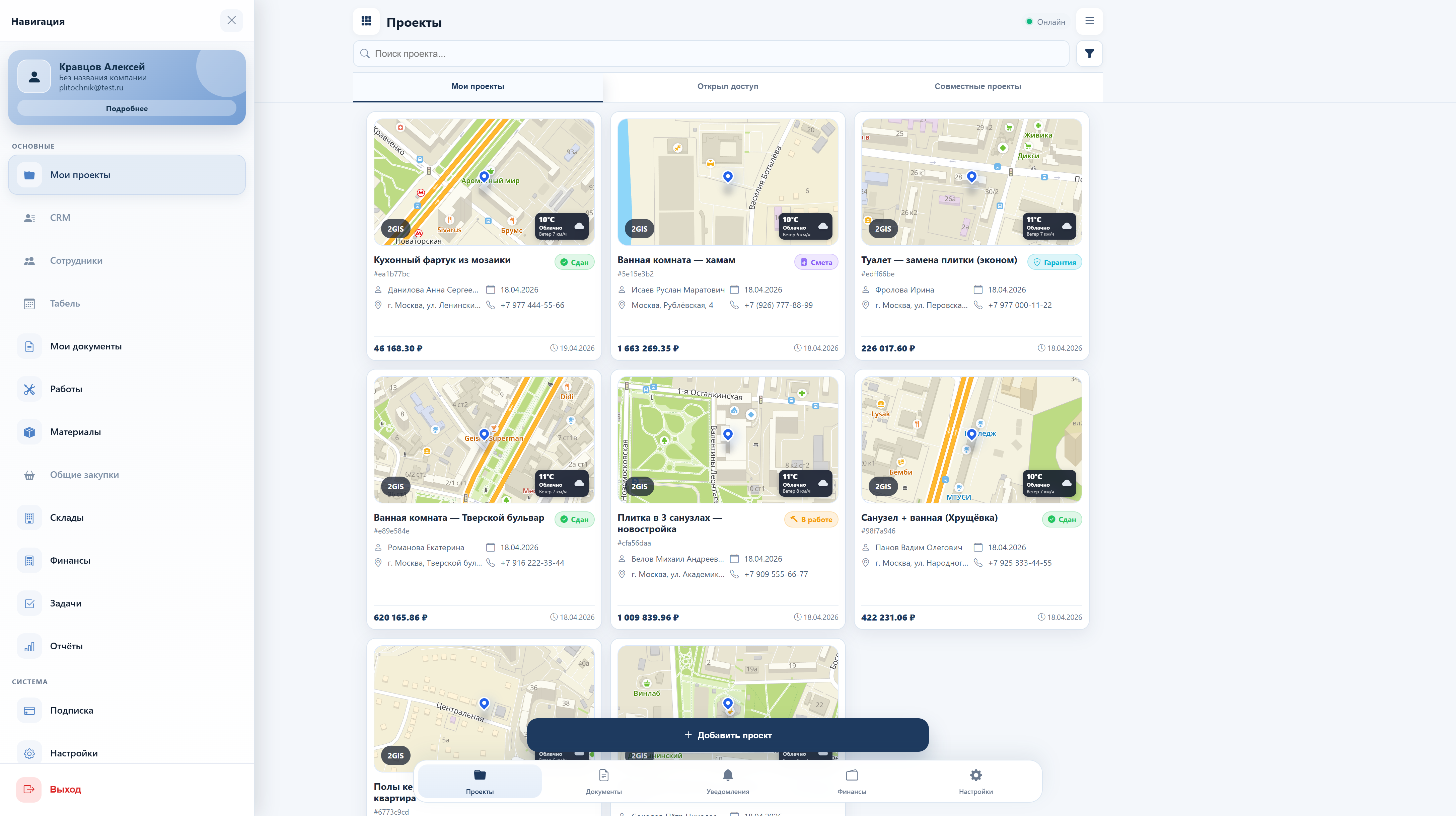Open the Ванная комната — хамам map thumbnail
The image size is (1456, 816).
coord(727,181)
